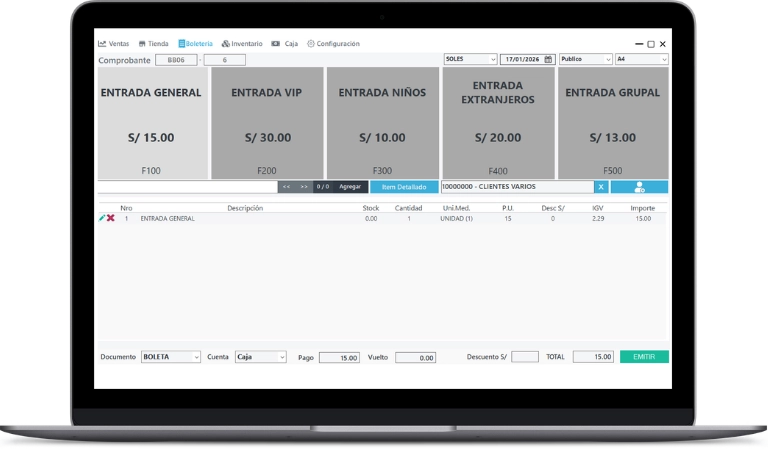Select the ENTRADA GRUPAL ticket tile
This screenshot has height=451, width=768.
point(613,123)
